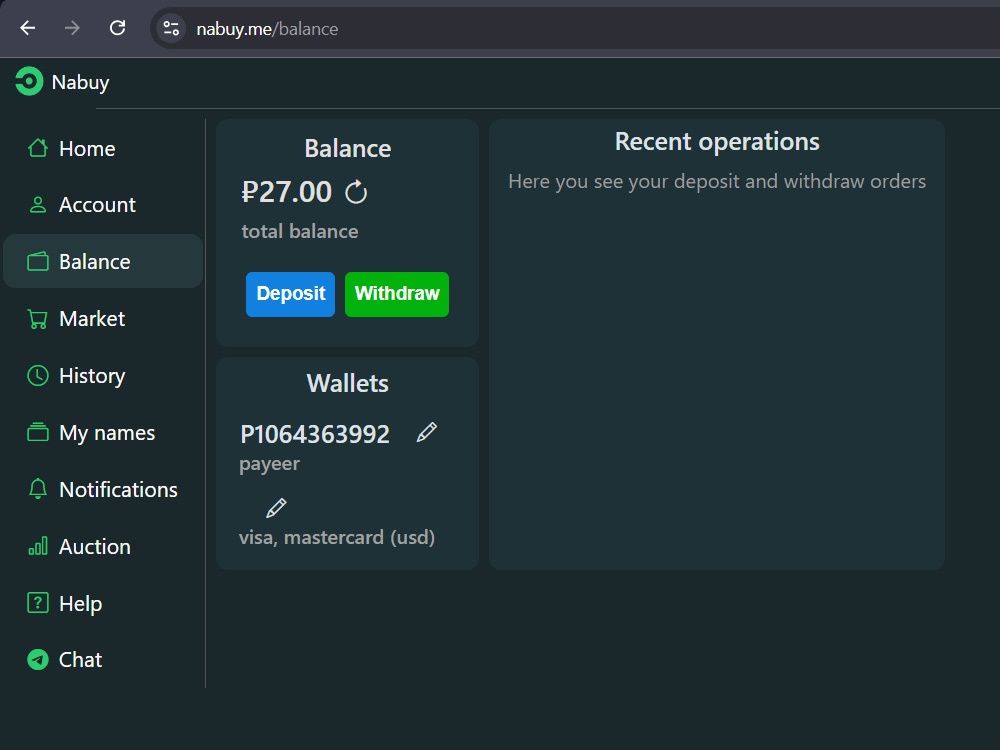Image resolution: width=1000 pixels, height=750 pixels.
Task: Refresh the total balance amount
Action: [356, 192]
